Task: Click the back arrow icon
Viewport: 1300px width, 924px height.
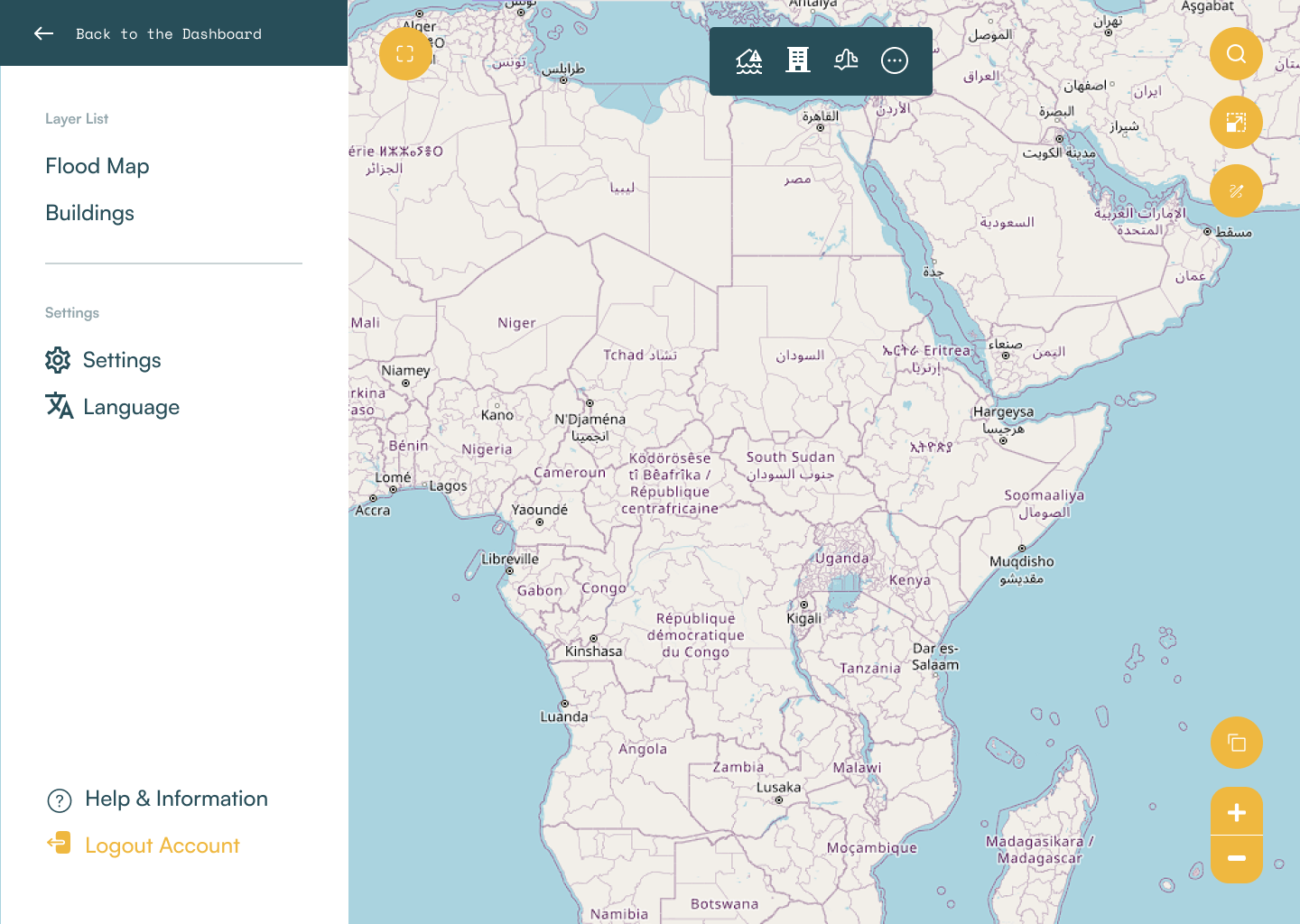Action: point(43,34)
